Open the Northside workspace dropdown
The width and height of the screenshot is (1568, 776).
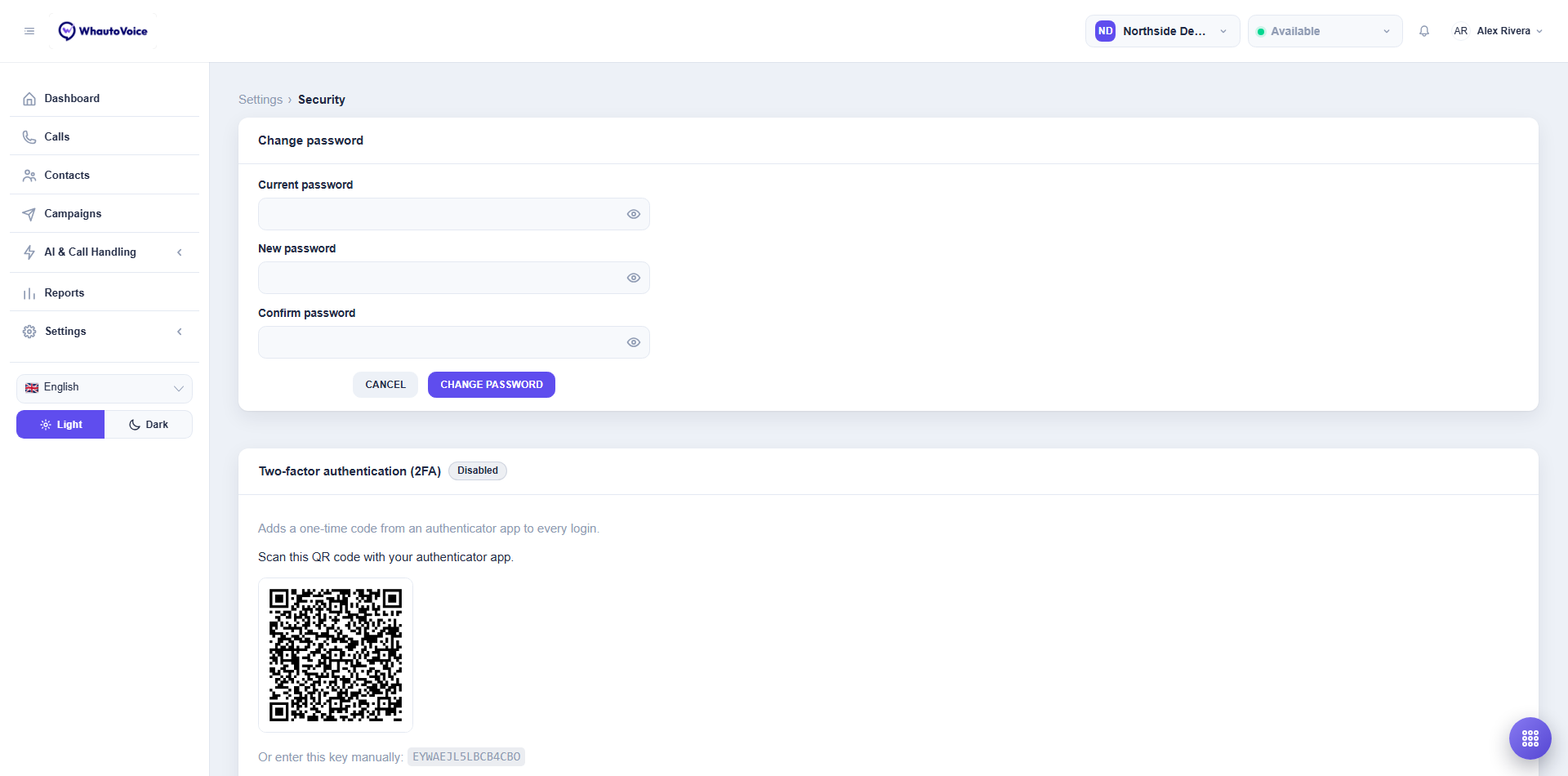pos(1162,31)
